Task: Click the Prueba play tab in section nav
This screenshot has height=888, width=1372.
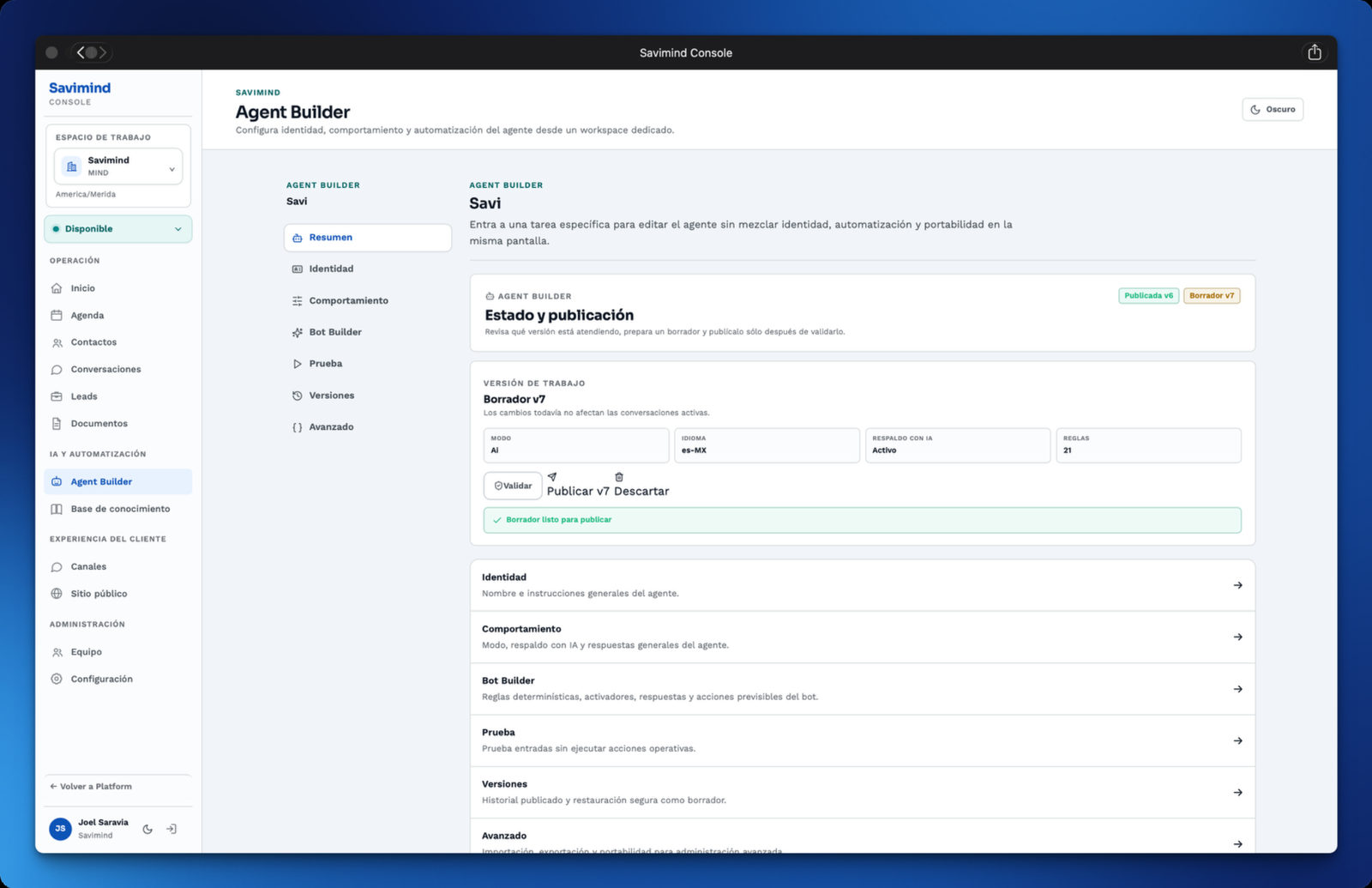Action: point(367,364)
